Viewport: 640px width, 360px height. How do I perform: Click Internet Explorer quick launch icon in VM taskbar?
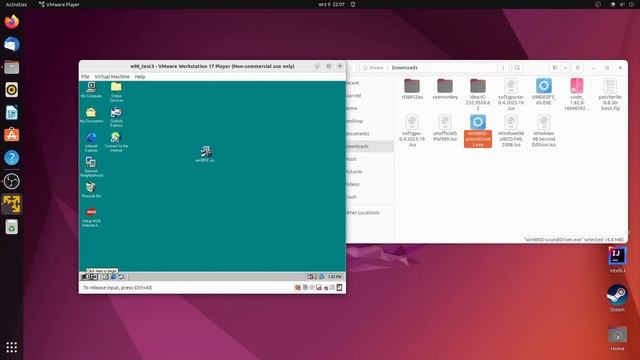tap(113, 277)
